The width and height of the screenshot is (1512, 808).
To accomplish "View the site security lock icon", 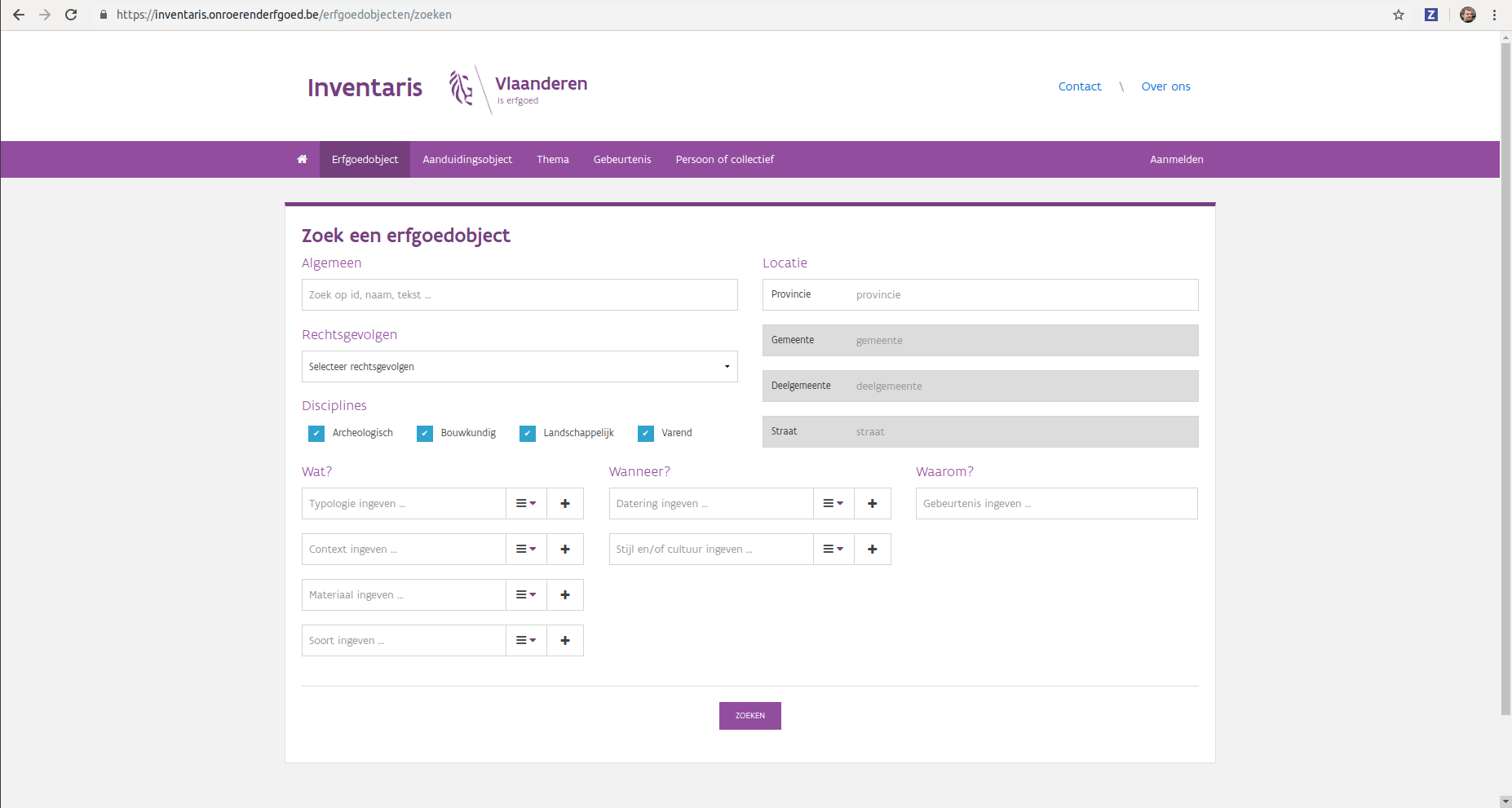I will 104,15.
